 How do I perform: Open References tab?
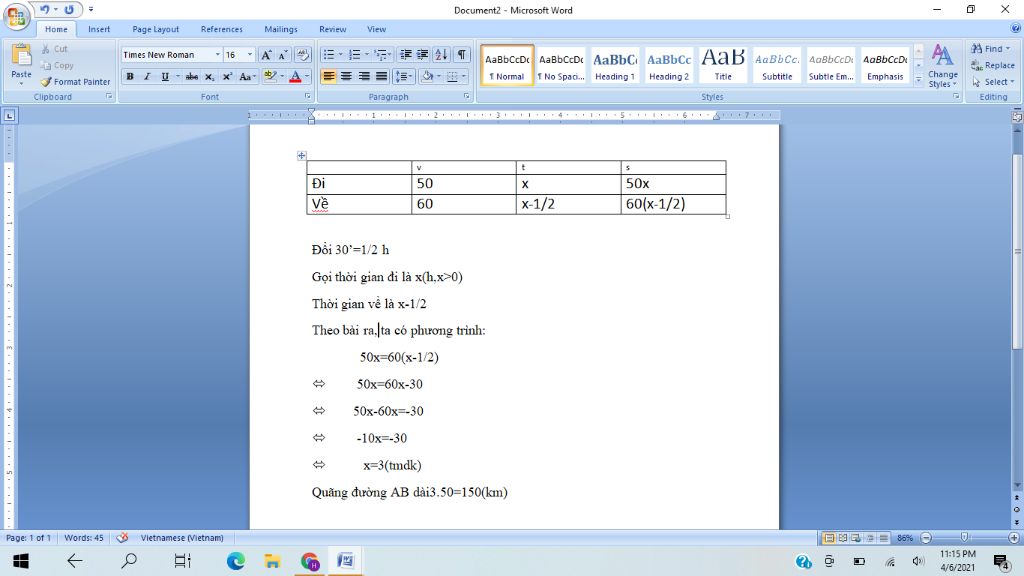coord(221,29)
